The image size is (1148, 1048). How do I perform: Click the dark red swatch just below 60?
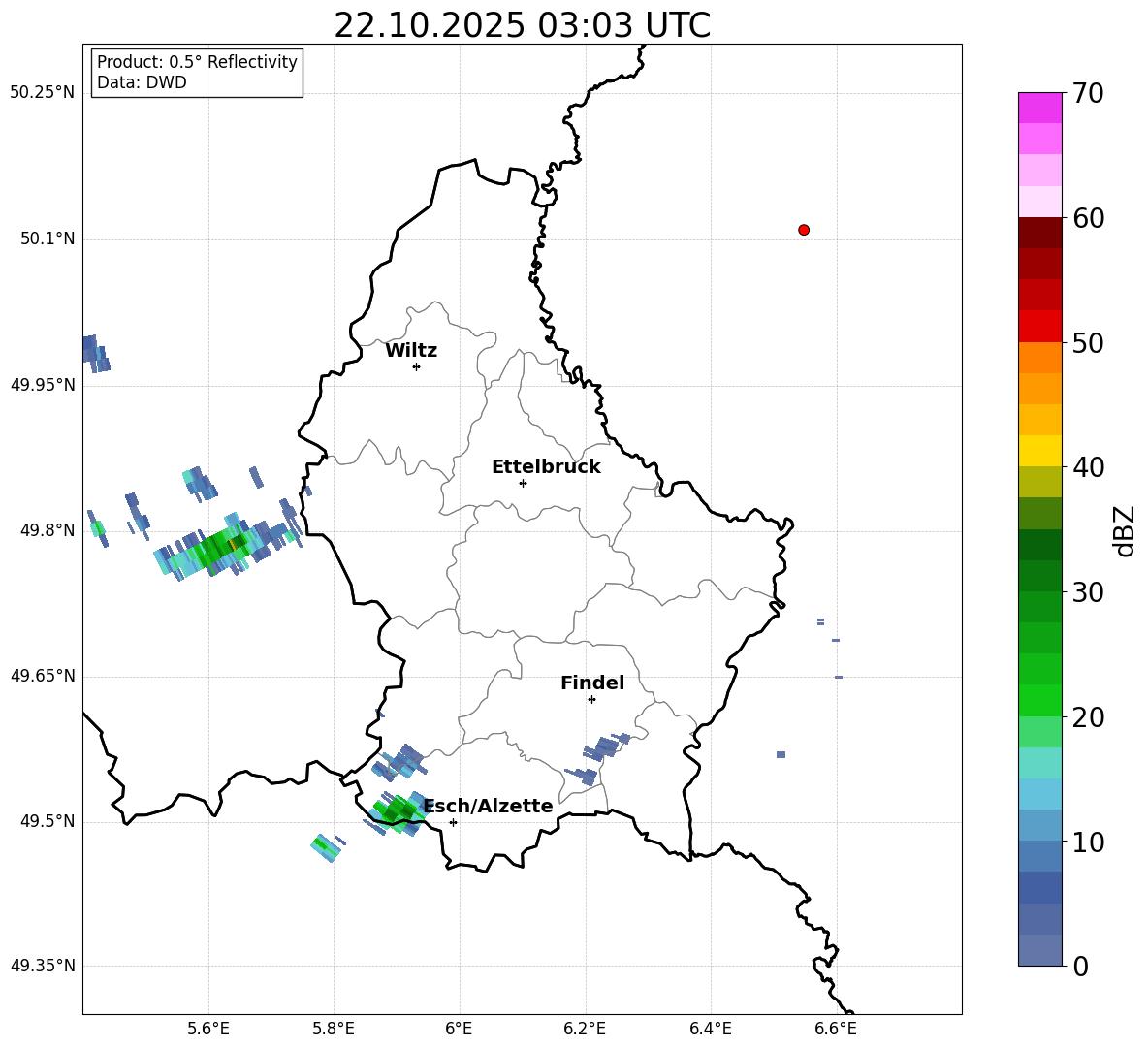coord(1039,233)
